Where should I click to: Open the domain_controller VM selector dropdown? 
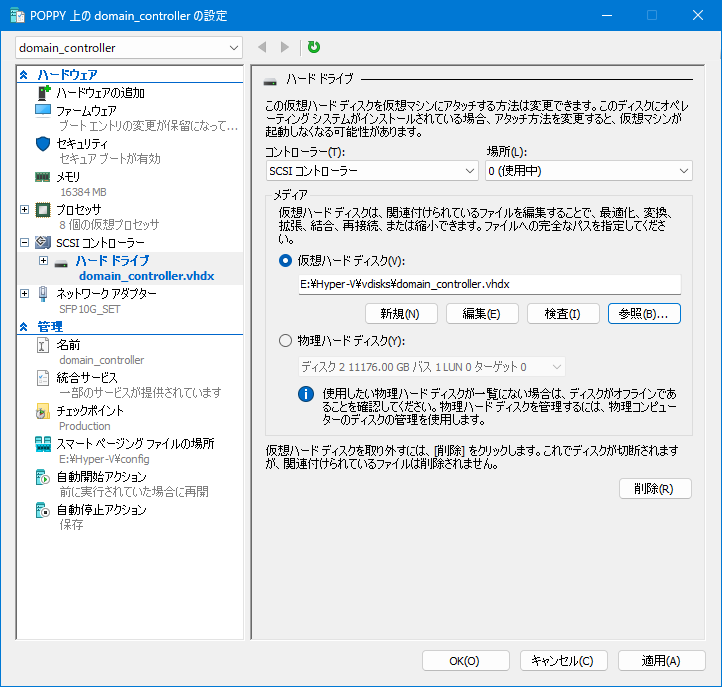[129, 48]
